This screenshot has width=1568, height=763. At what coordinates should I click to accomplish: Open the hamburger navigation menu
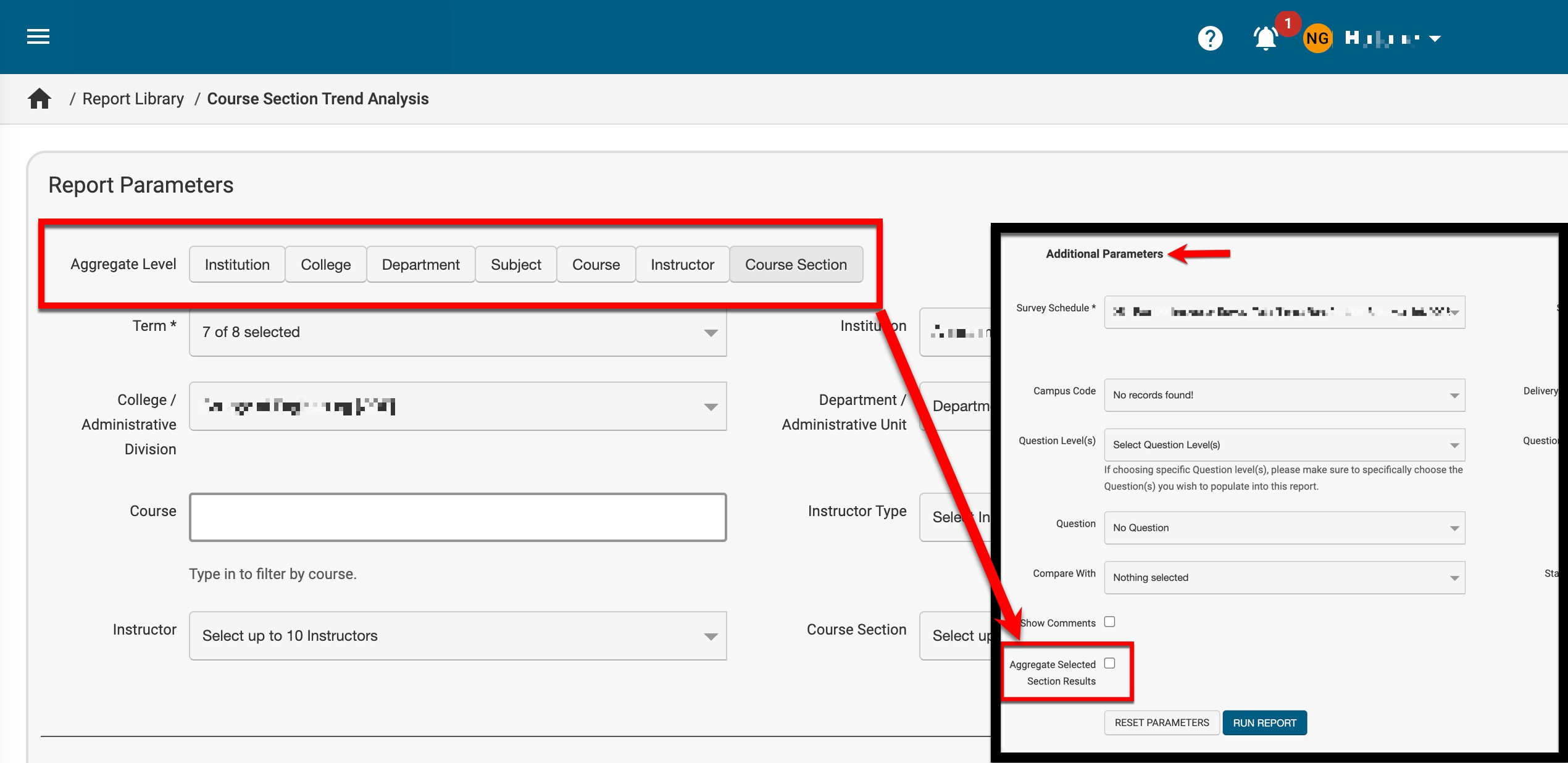[x=38, y=37]
